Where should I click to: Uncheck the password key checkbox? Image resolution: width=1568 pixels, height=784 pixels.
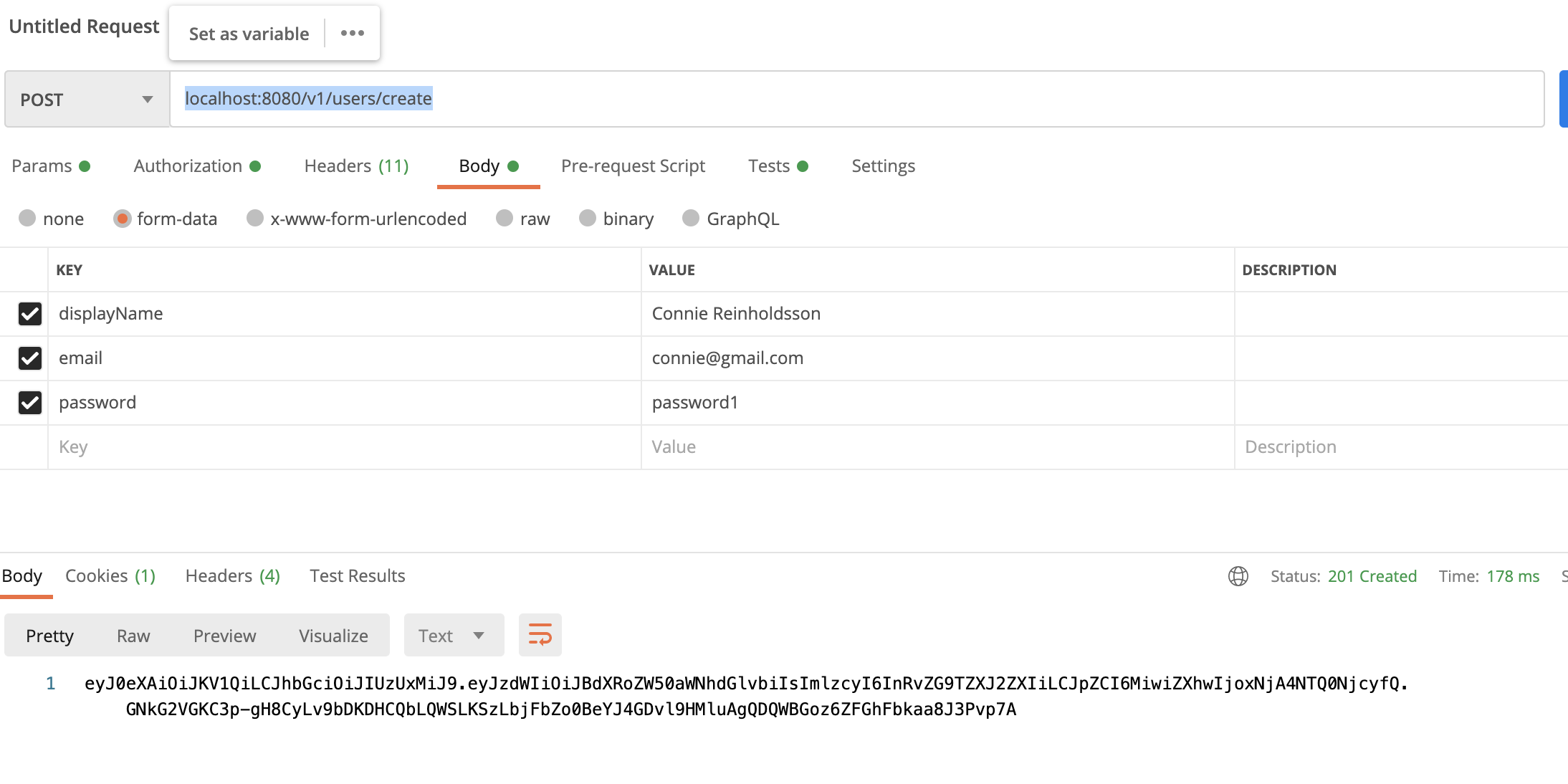tap(29, 403)
